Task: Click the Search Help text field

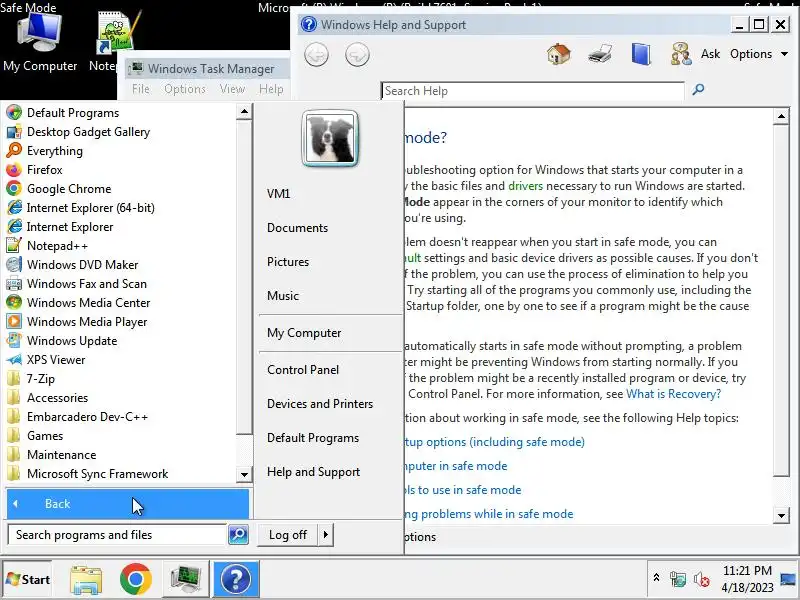Action: point(532,91)
